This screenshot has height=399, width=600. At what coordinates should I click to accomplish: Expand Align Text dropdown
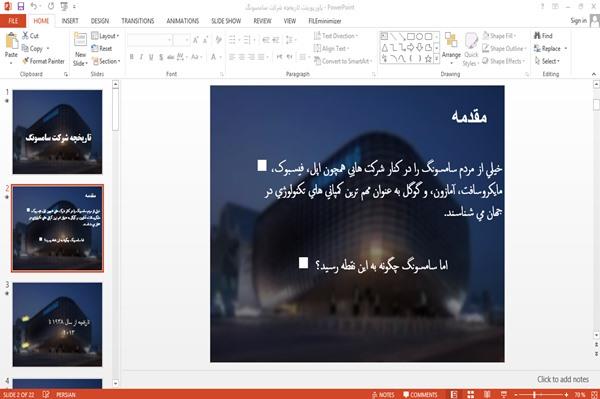(x=331, y=48)
